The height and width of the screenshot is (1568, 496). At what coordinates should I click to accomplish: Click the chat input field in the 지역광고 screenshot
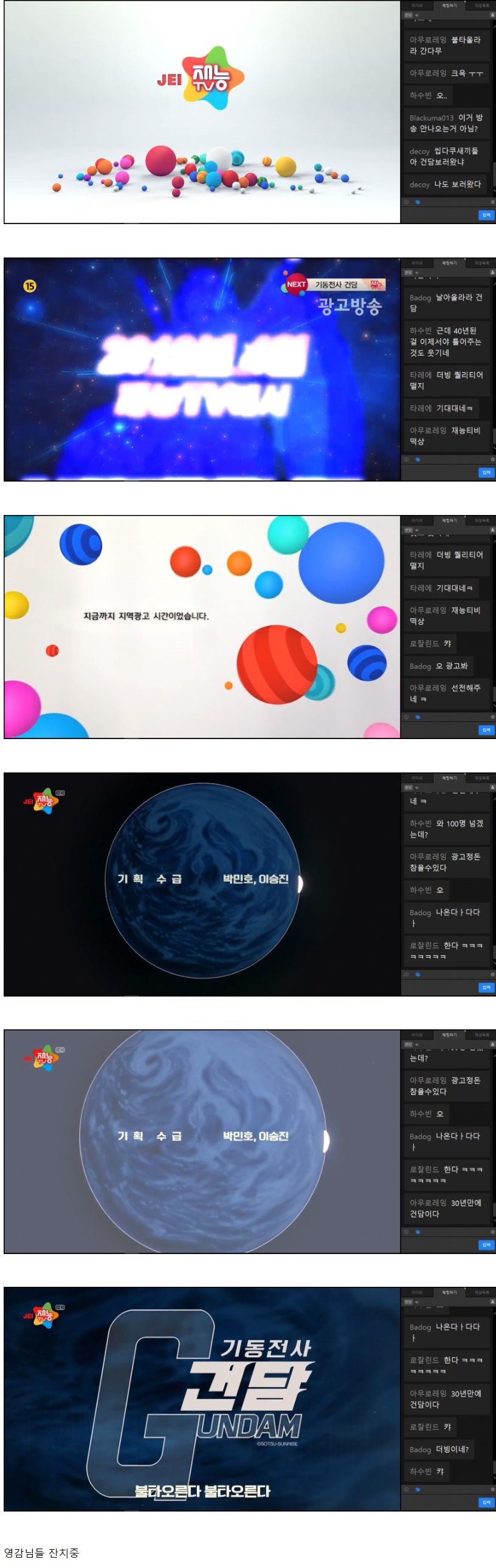[x=439, y=730]
